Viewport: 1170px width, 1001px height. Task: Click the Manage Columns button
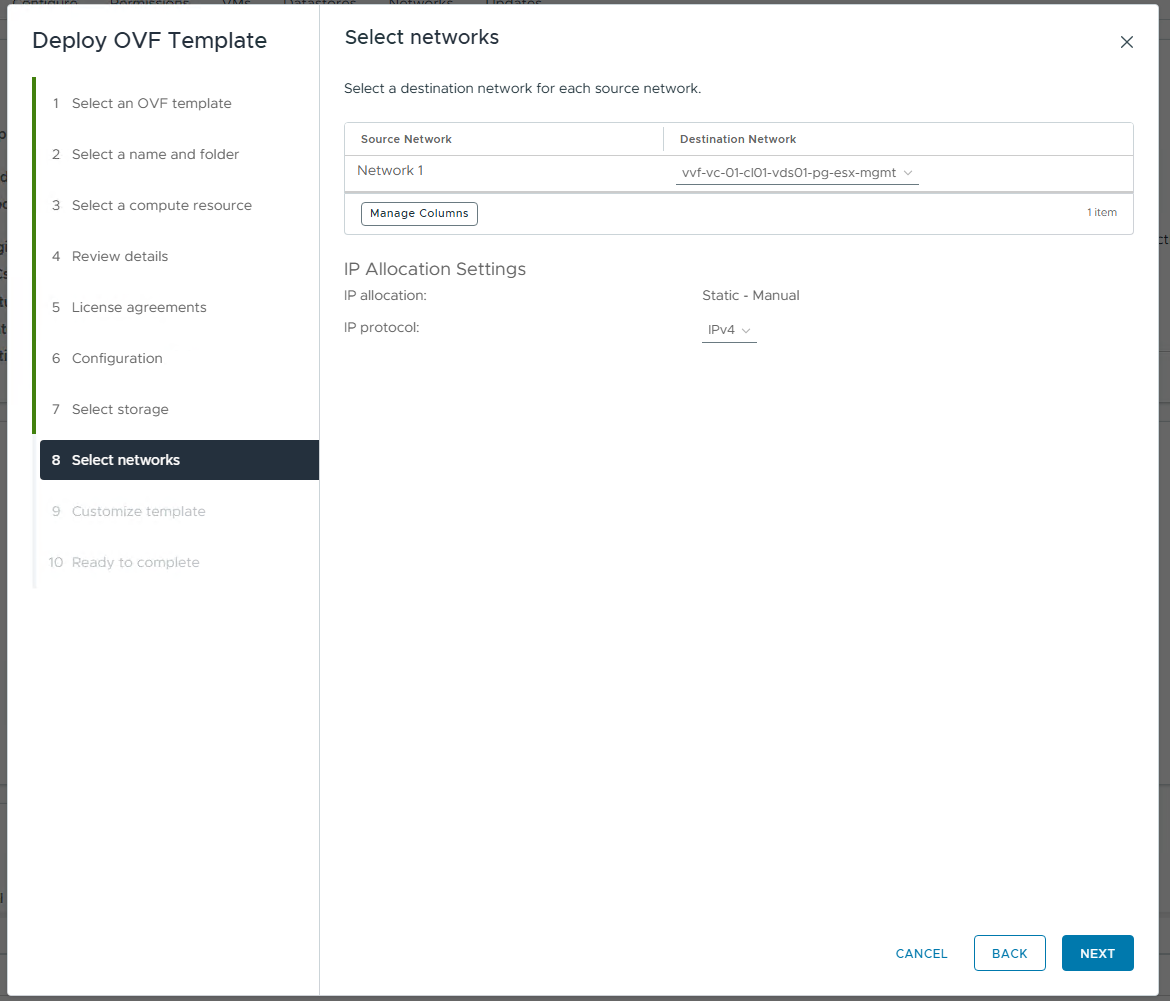[419, 213]
